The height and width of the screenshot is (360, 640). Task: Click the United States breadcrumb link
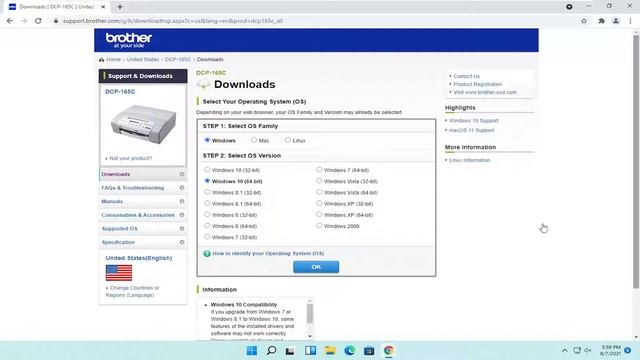click(x=142, y=60)
